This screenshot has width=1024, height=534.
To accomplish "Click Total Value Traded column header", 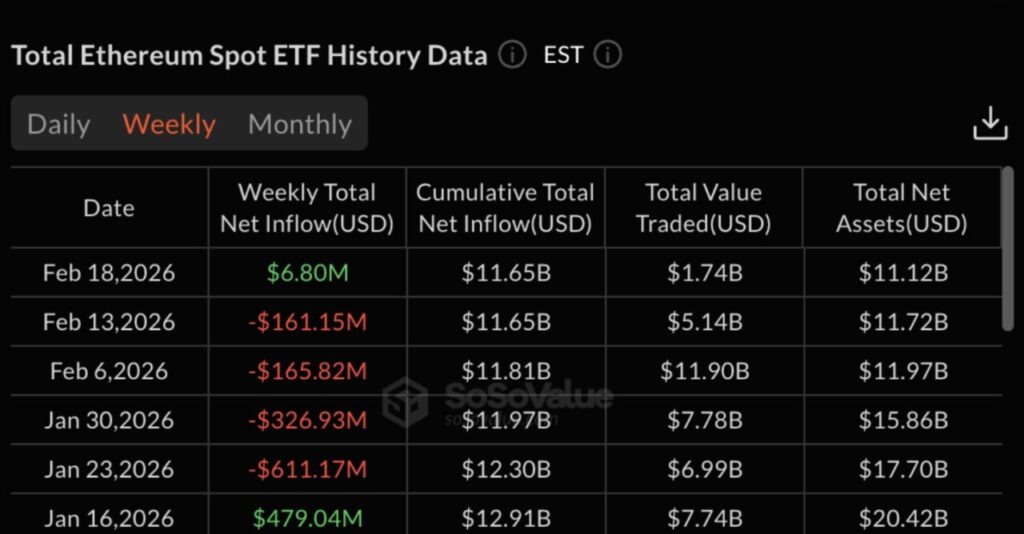I will [703, 208].
